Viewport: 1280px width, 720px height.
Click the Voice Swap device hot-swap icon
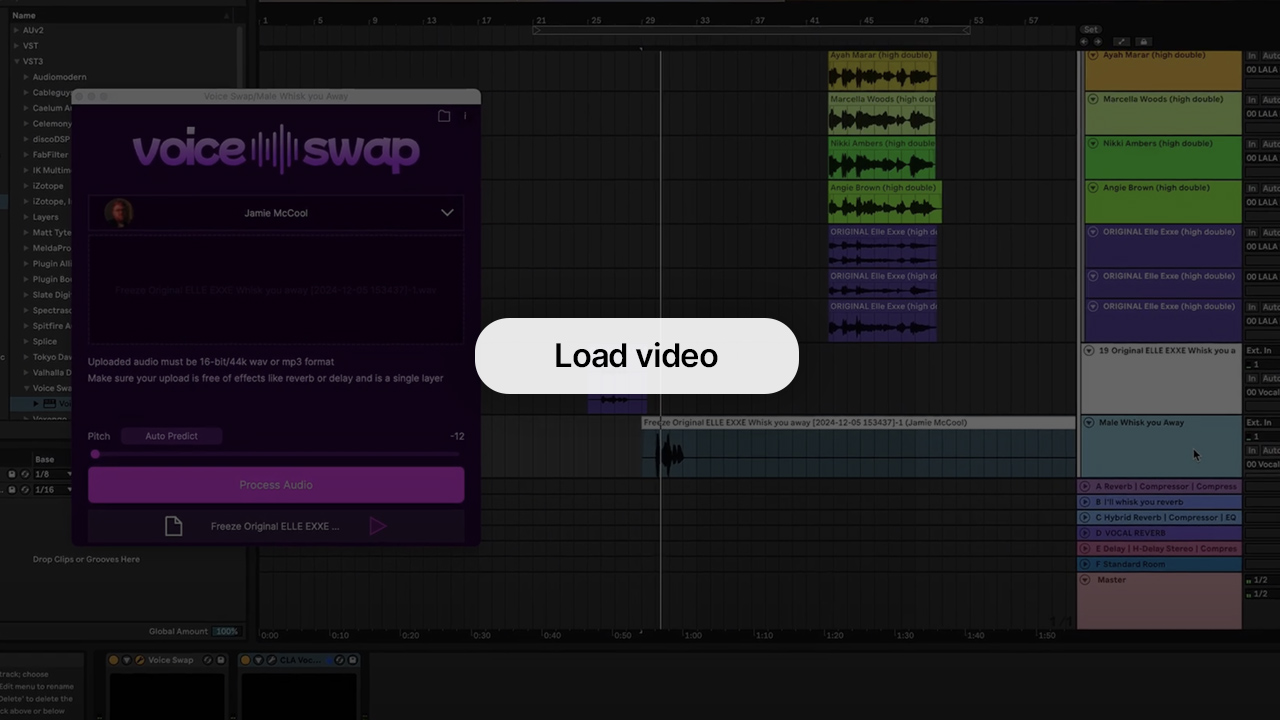tap(208, 660)
